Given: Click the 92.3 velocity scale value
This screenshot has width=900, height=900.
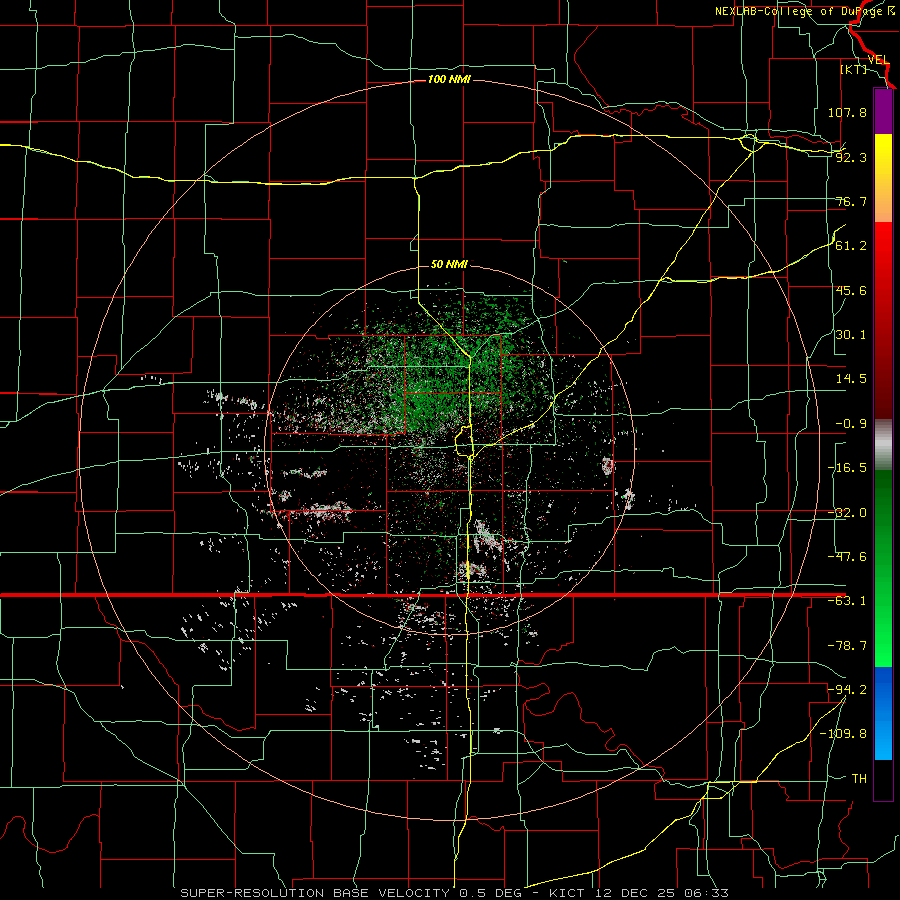Looking at the screenshot, I should point(851,157).
